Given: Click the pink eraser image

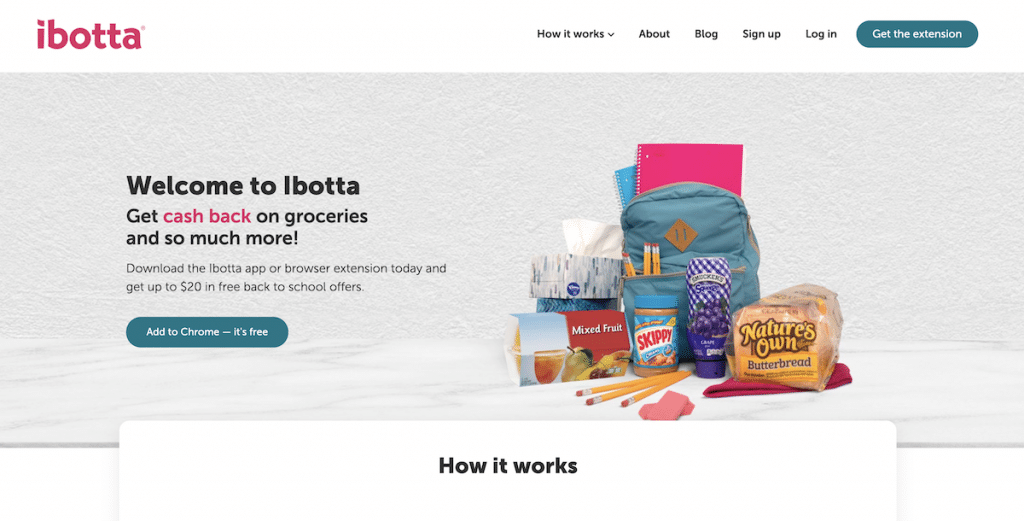Looking at the screenshot, I should point(666,406).
